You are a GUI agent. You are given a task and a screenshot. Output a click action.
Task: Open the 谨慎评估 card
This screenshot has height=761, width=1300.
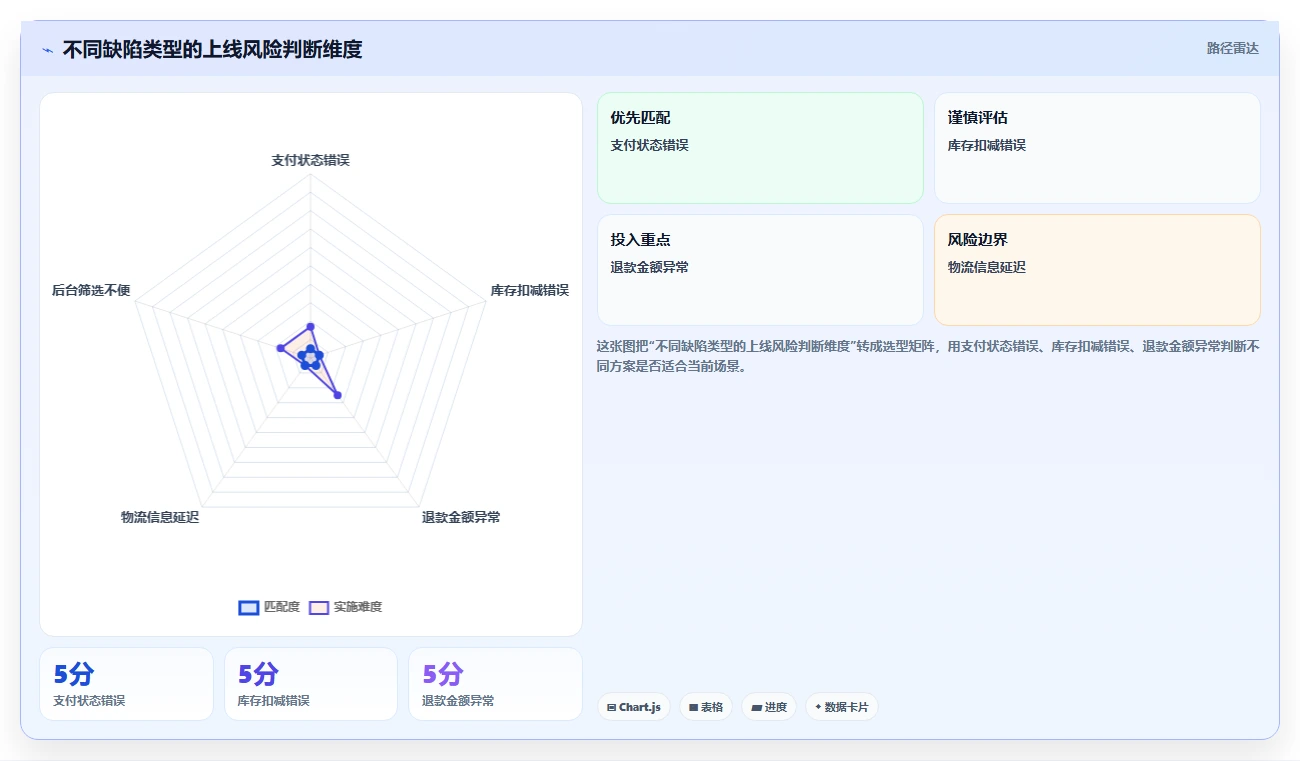(1097, 148)
